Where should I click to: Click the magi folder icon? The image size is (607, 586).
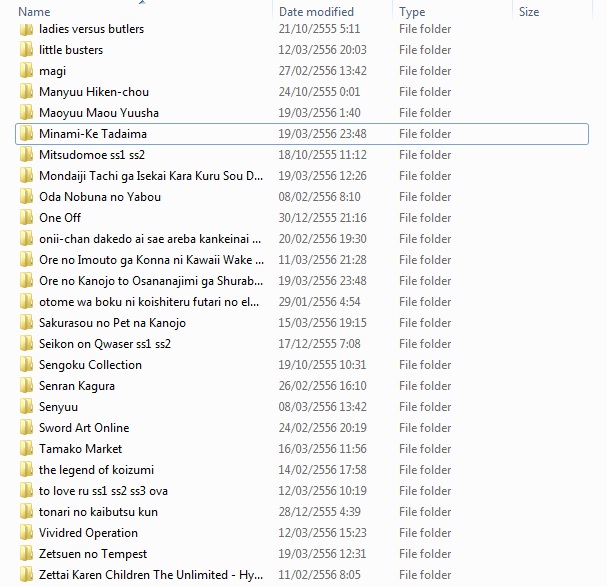26,71
